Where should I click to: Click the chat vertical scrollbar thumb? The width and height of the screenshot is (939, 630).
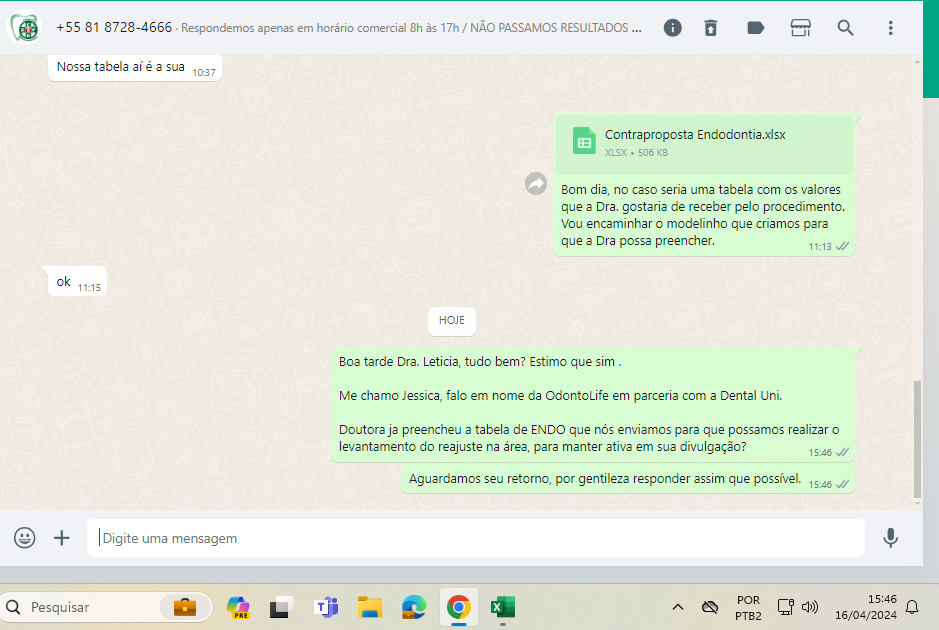tap(917, 439)
